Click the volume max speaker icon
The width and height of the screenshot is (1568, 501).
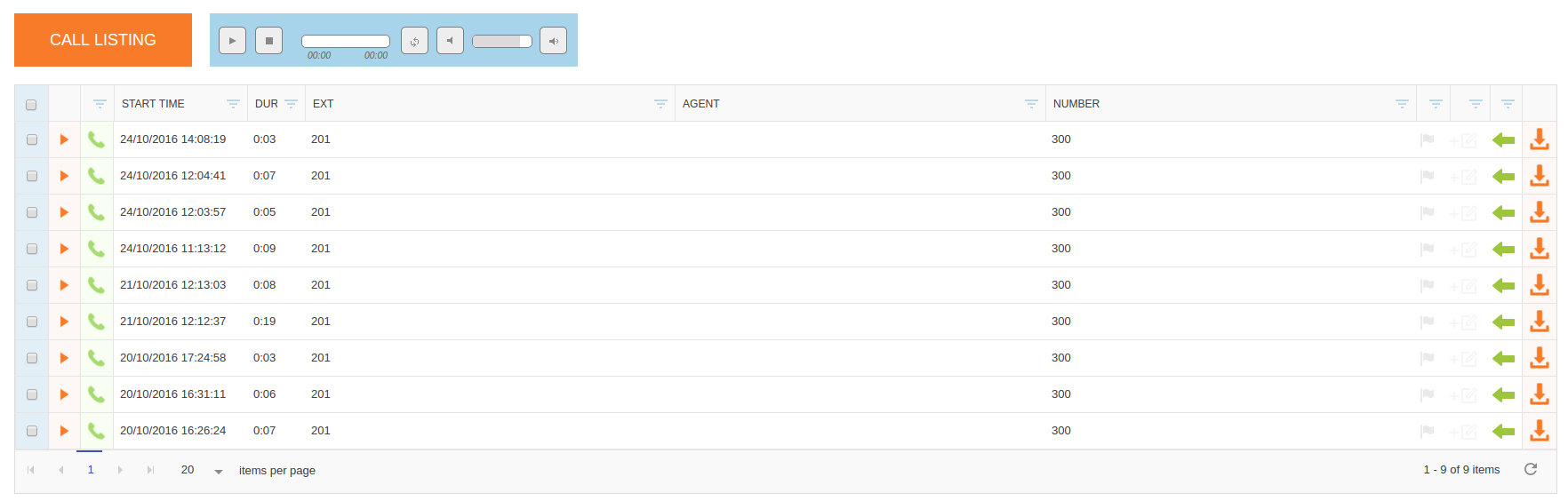click(x=553, y=41)
